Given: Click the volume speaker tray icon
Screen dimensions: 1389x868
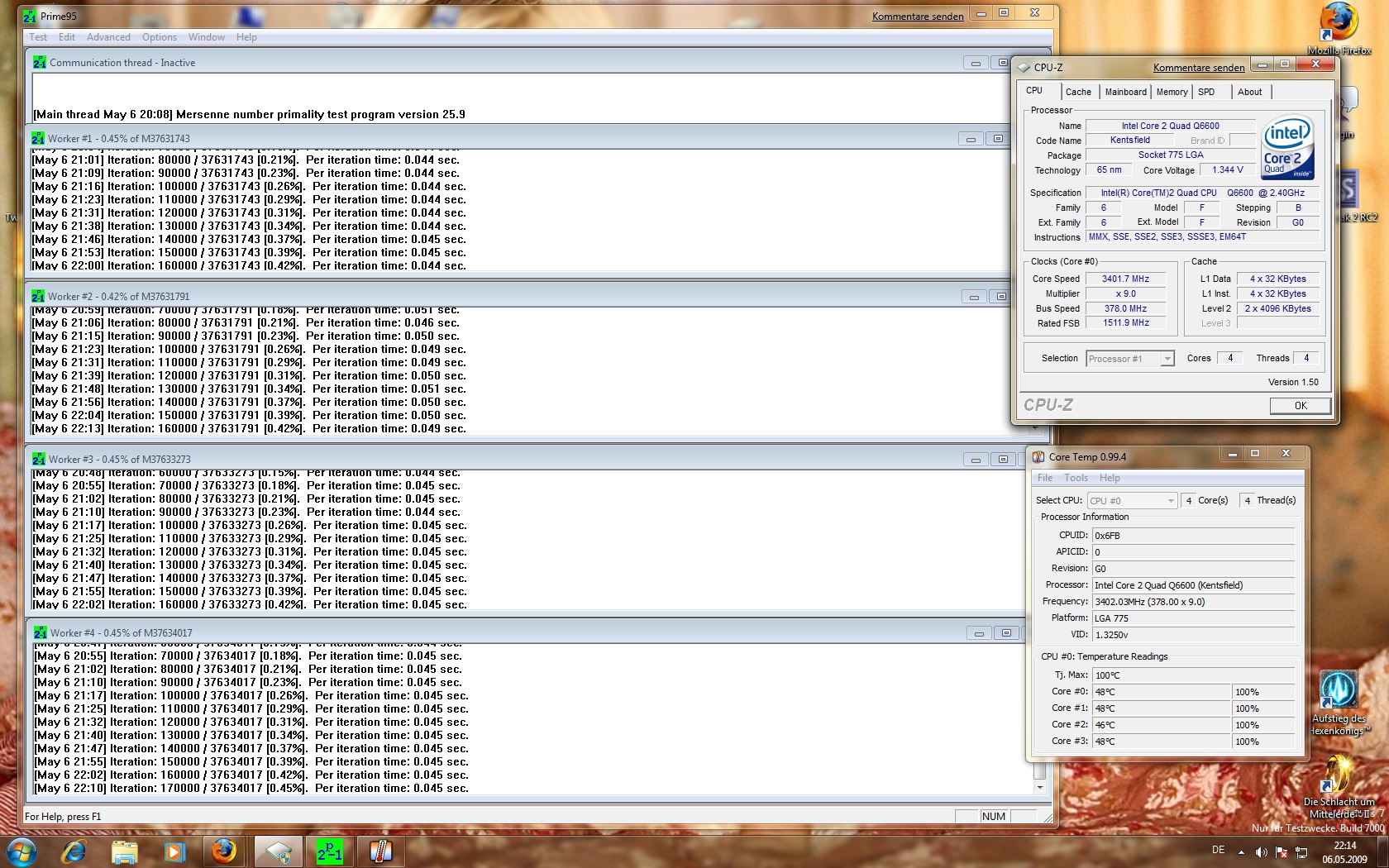Looking at the screenshot, I should (1261, 851).
